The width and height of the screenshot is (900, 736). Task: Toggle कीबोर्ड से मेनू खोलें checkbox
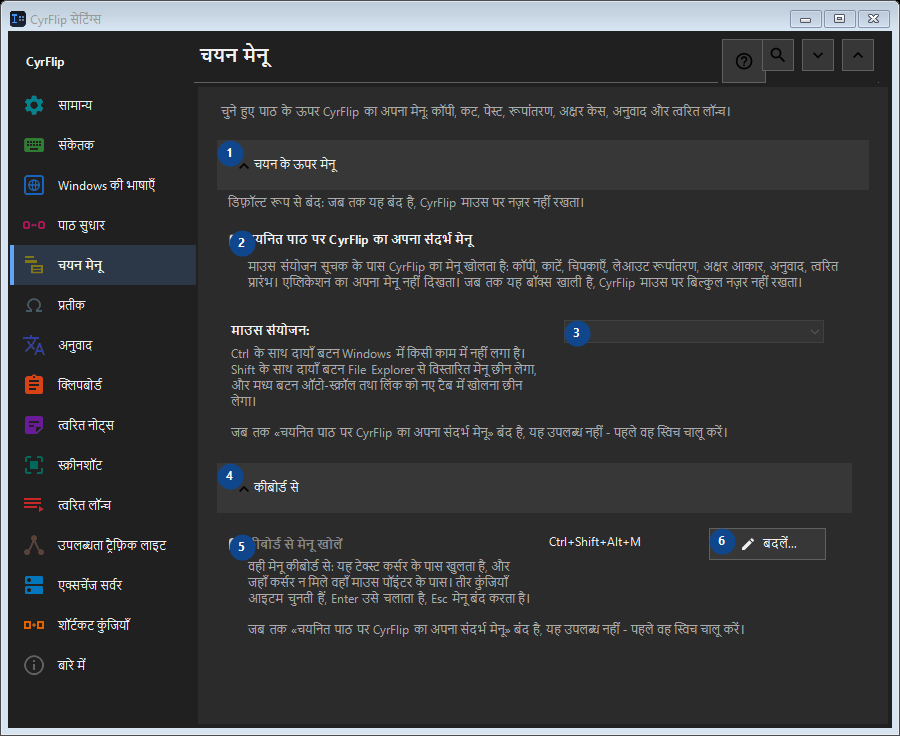pyautogui.click(x=234, y=544)
